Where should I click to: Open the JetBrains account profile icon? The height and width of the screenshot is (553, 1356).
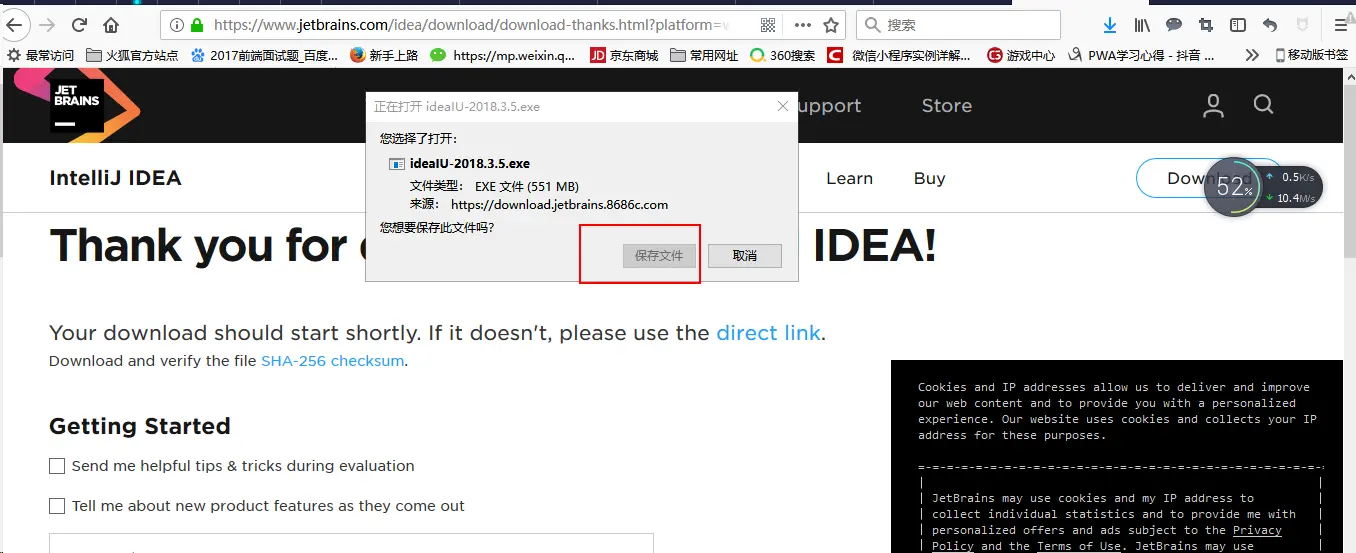[x=1213, y=106]
